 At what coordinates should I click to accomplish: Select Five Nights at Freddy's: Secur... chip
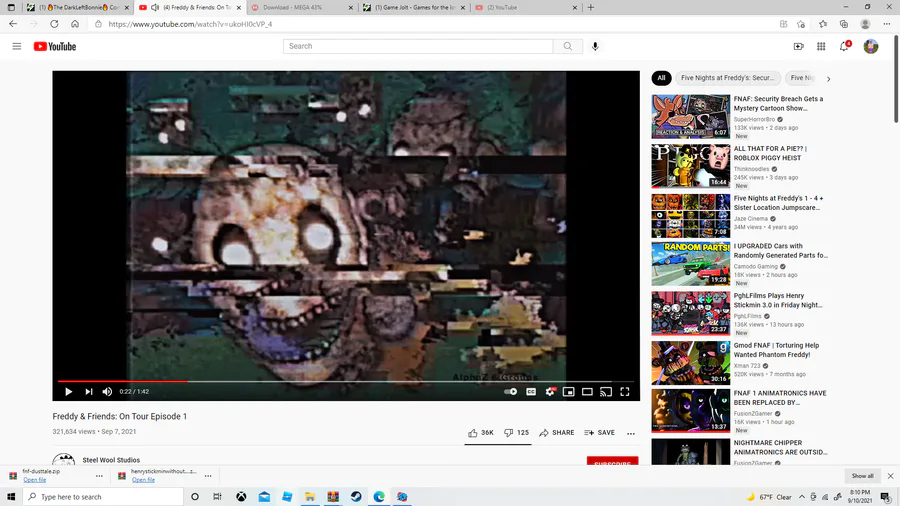point(727,78)
